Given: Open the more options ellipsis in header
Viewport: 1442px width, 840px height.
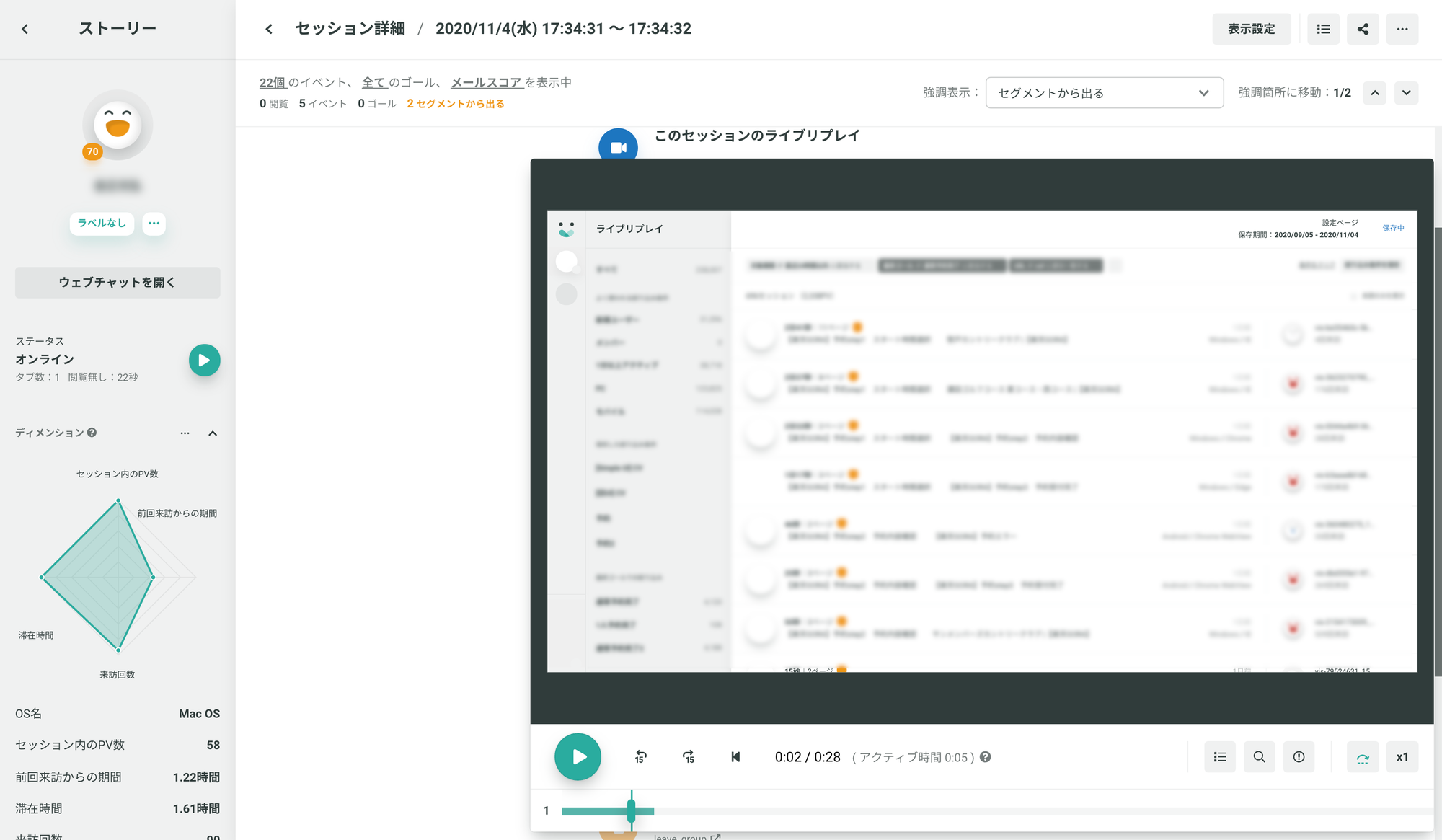Looking at the screenshot, I should 1402,29.
